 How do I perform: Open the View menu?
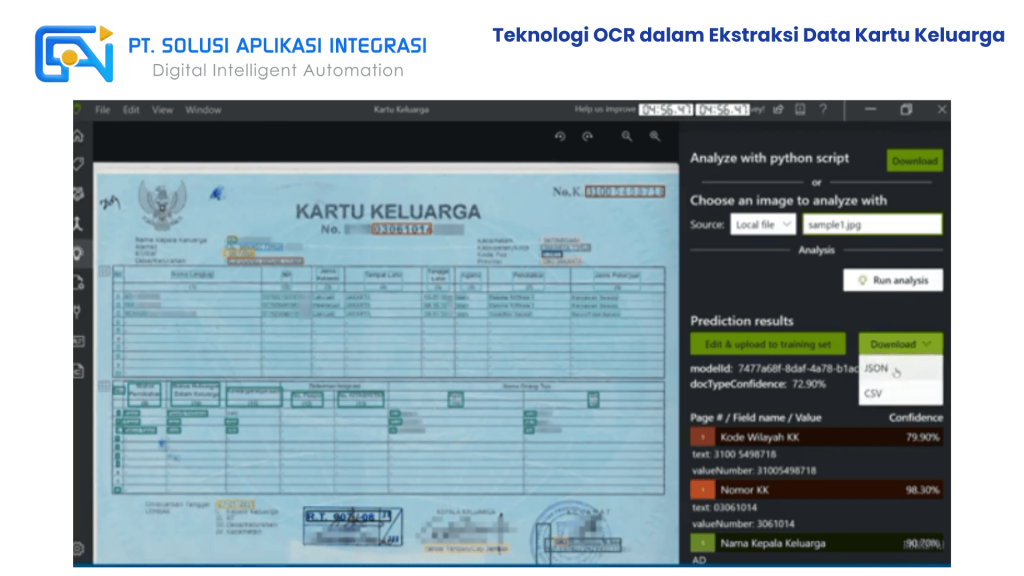[x=162, y=110]
